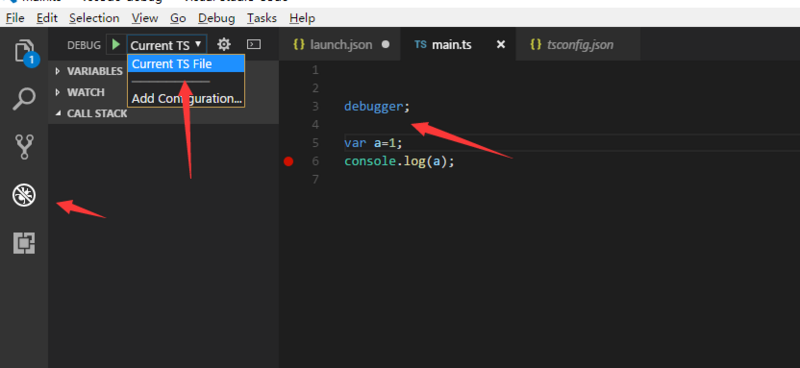Open the Source Control view icon

tap(24, 147)
